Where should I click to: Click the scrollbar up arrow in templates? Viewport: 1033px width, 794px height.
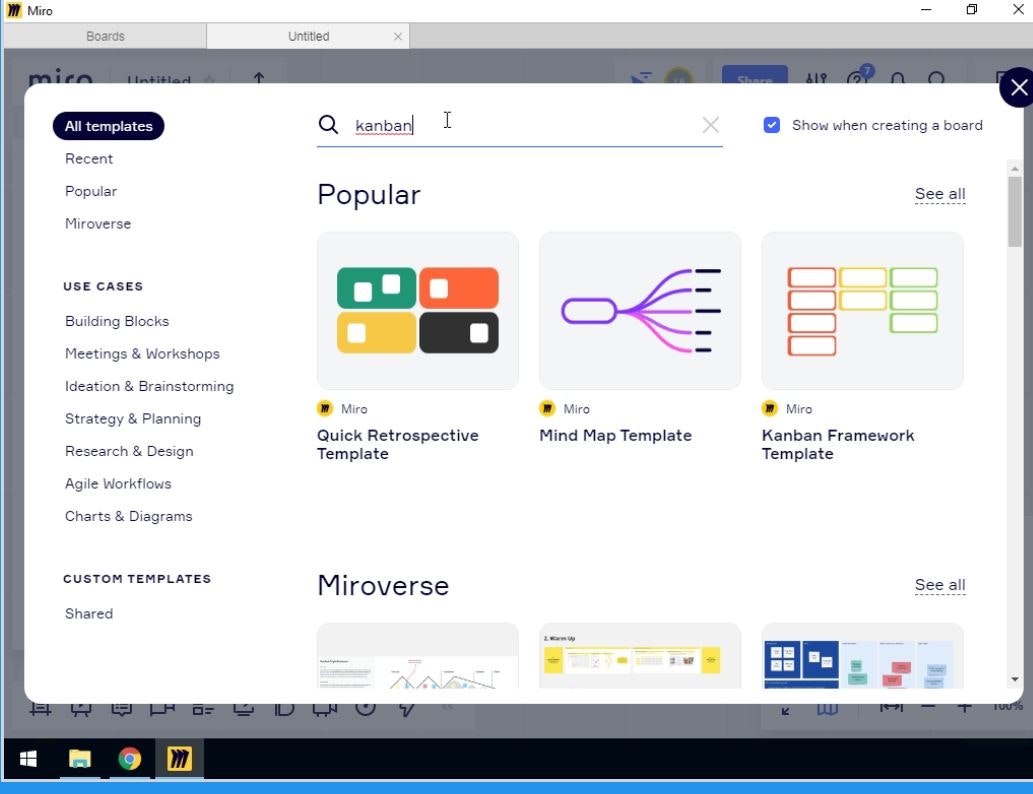click(x=1015, y=169)
